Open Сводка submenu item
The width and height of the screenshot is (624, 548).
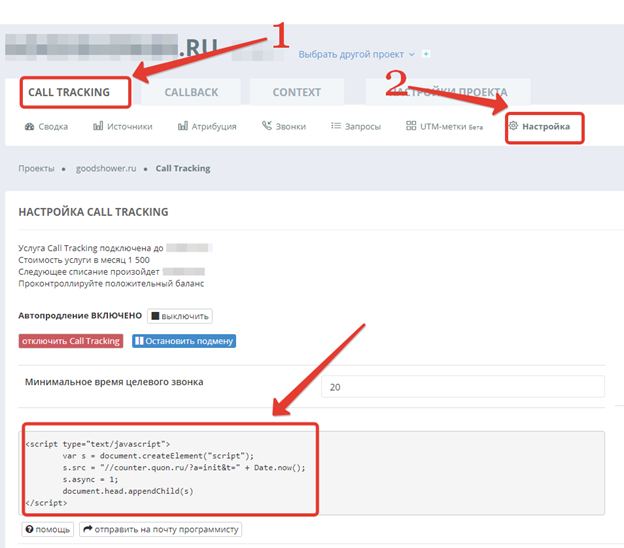(x=47, y=127)
